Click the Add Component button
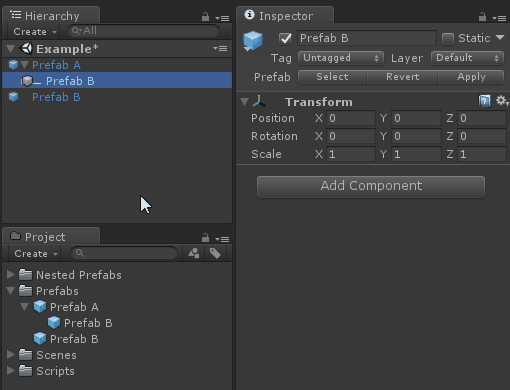Screen dimensions: 510x390 pos(371,187)
